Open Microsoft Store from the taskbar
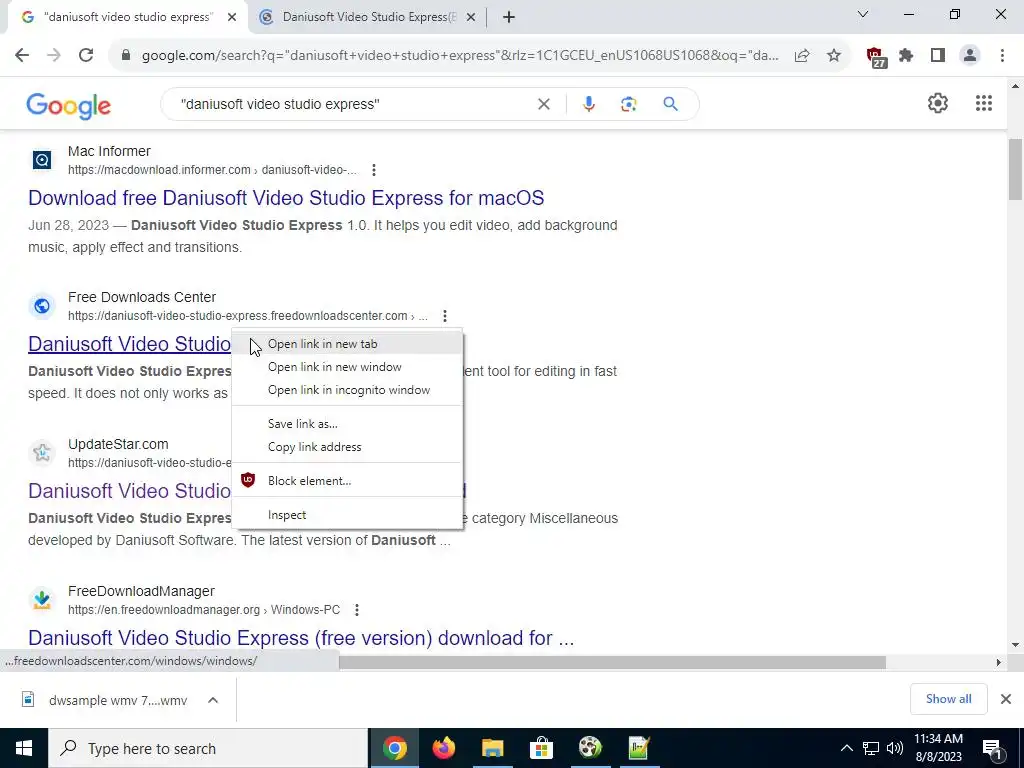This screenshot has height=768, width=1024. 541,748
